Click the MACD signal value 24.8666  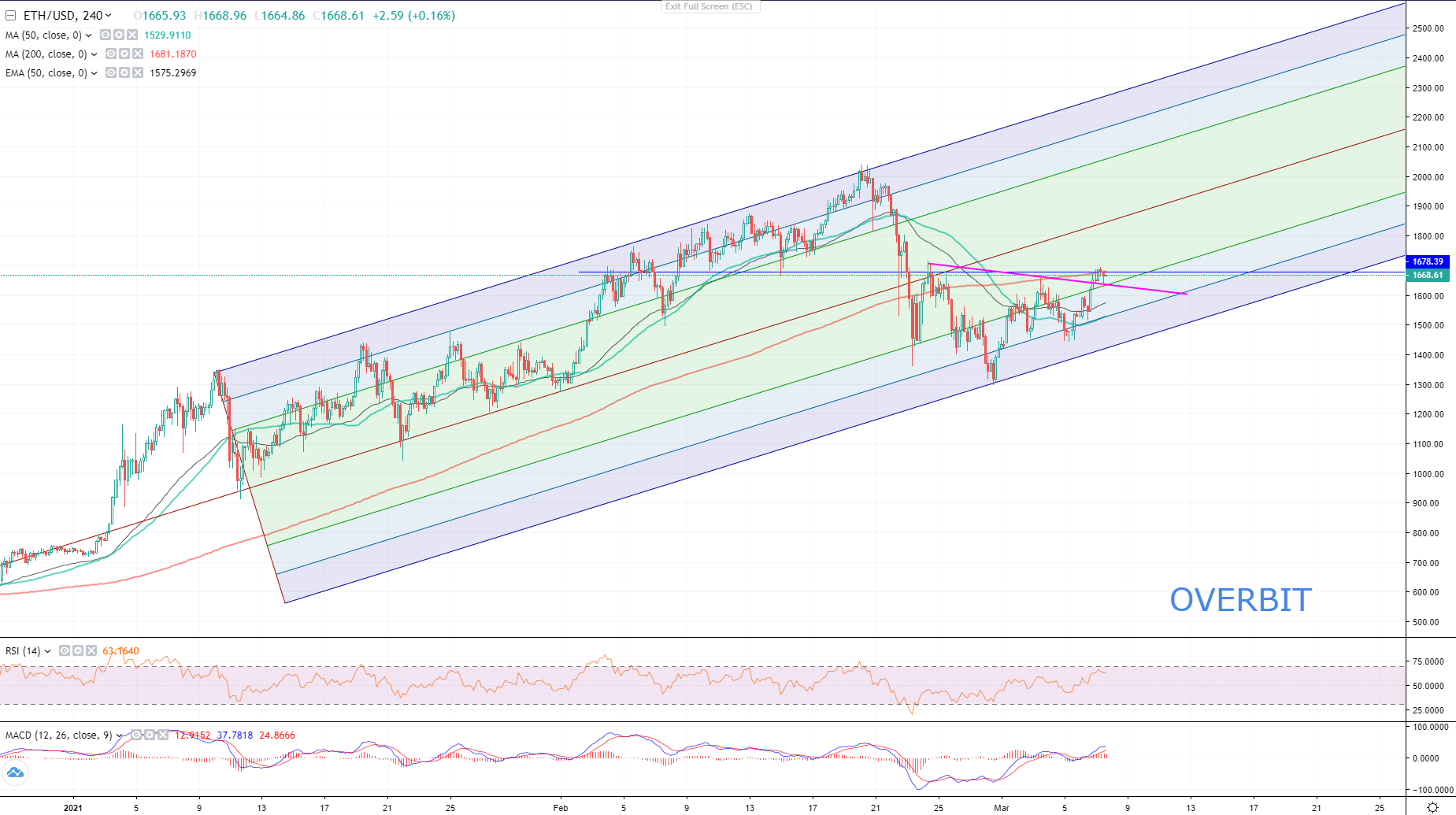click(277, 735)
